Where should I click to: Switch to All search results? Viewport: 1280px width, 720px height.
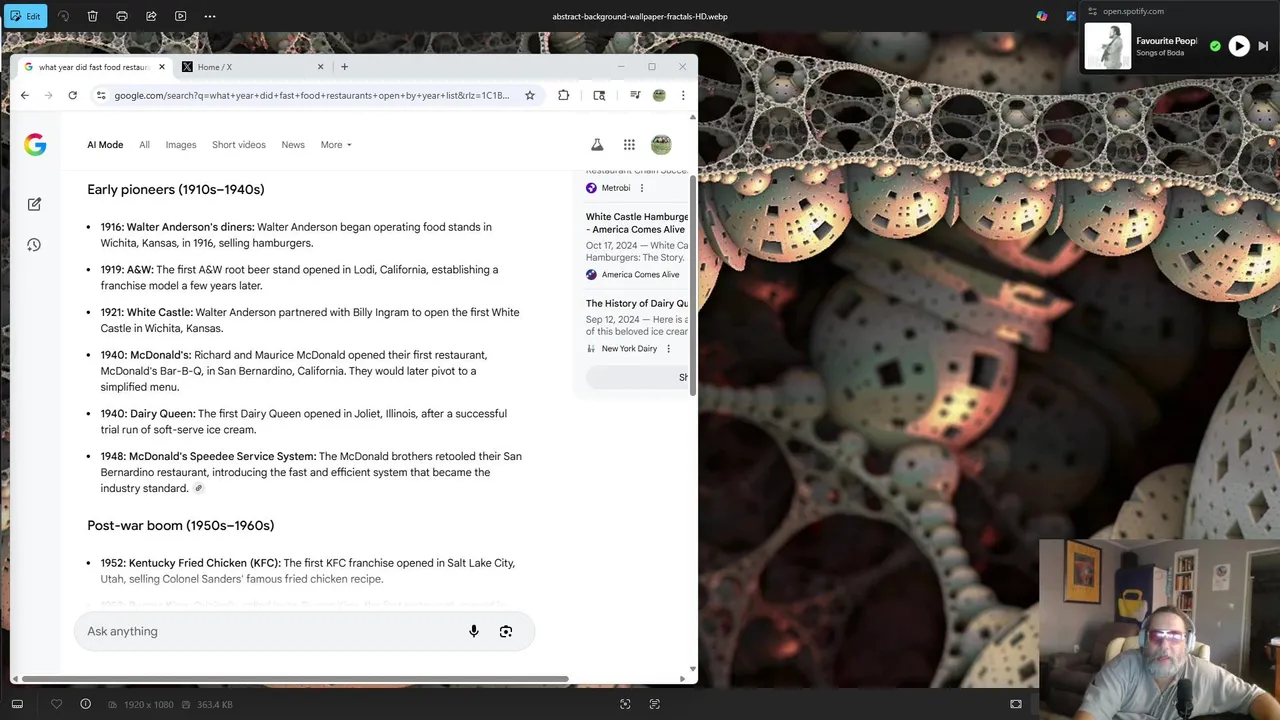[x=144, y=145]
